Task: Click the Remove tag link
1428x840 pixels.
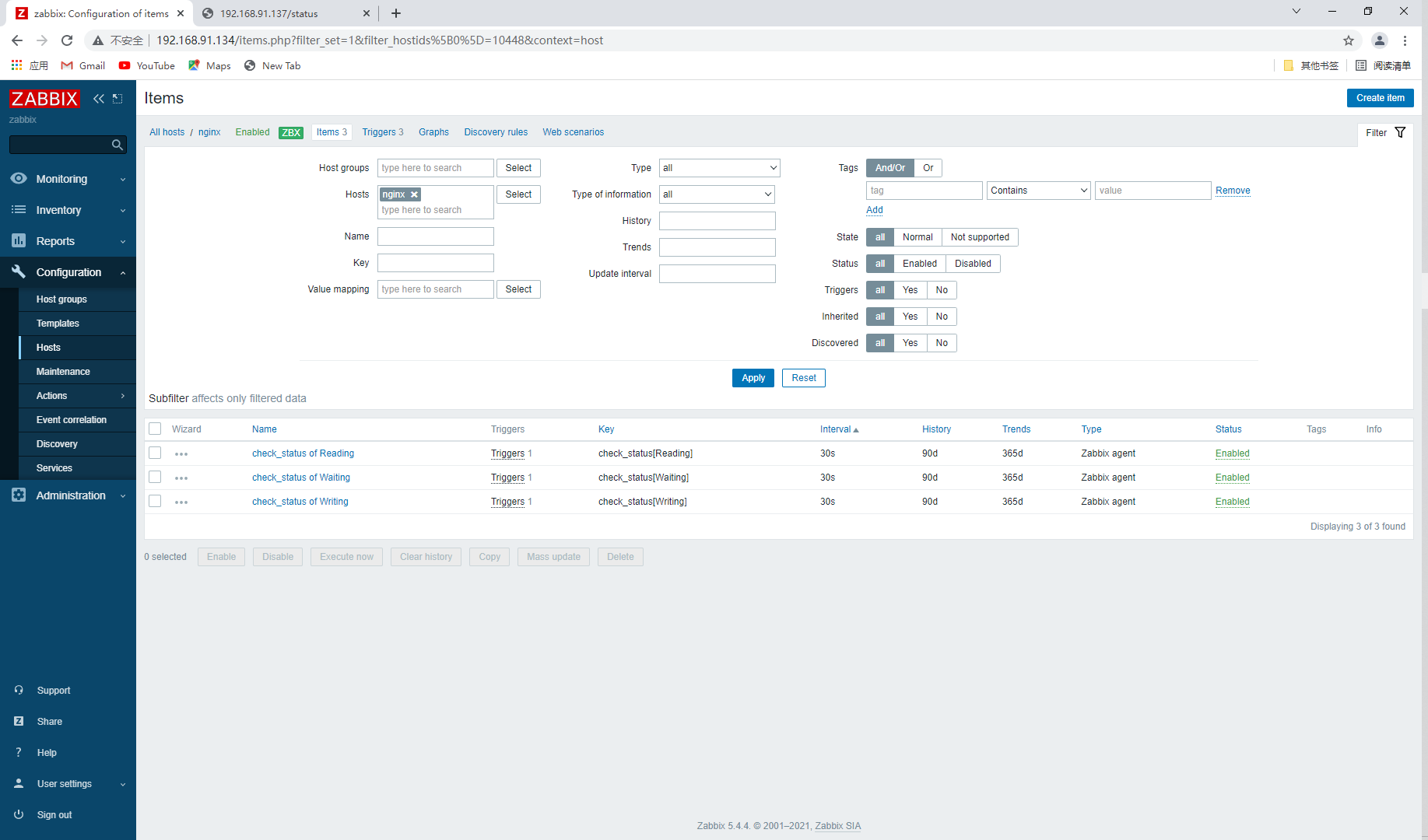Action: coord(1233,191)
